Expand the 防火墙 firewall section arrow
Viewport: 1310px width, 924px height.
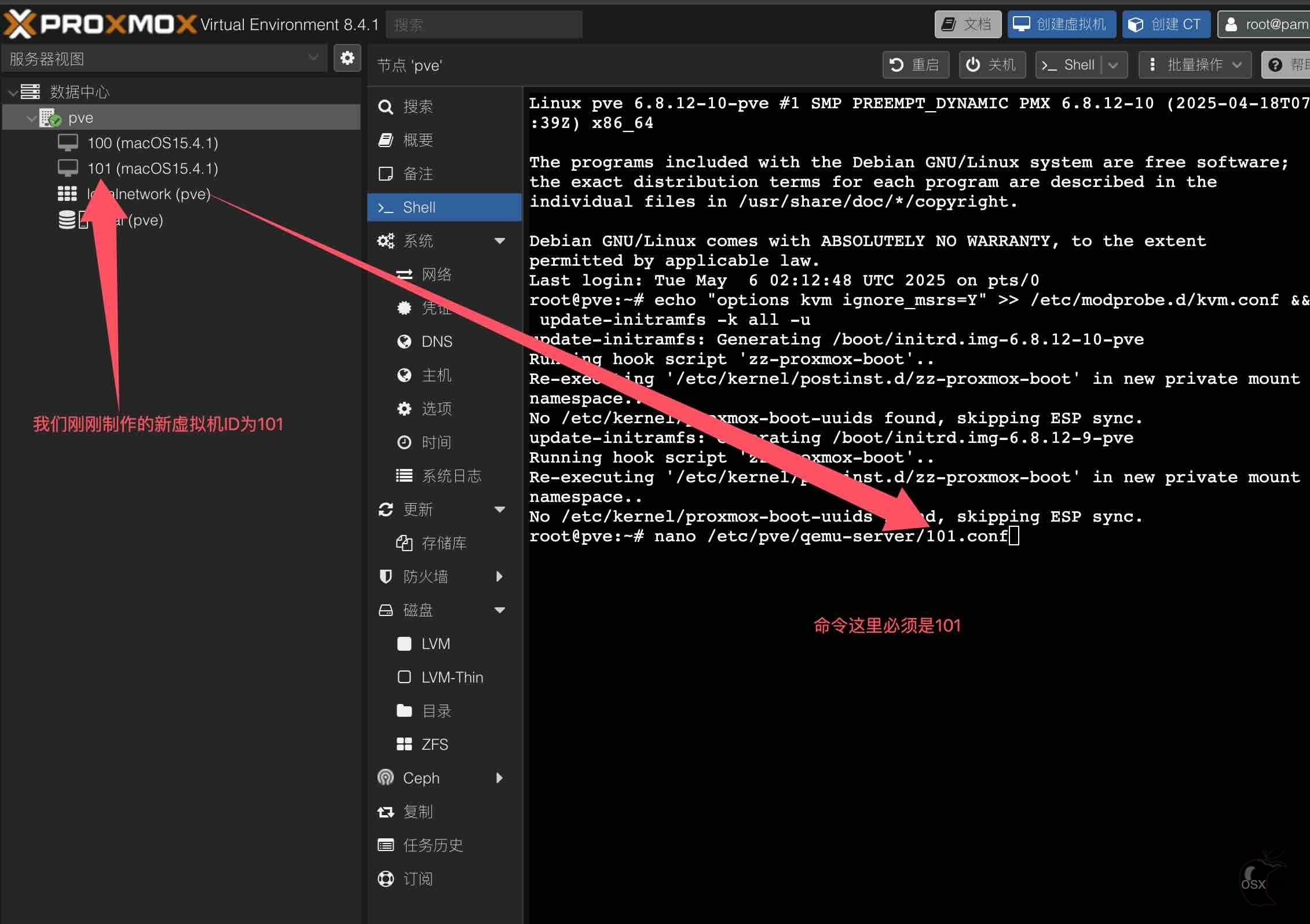(x=500, y=577)
